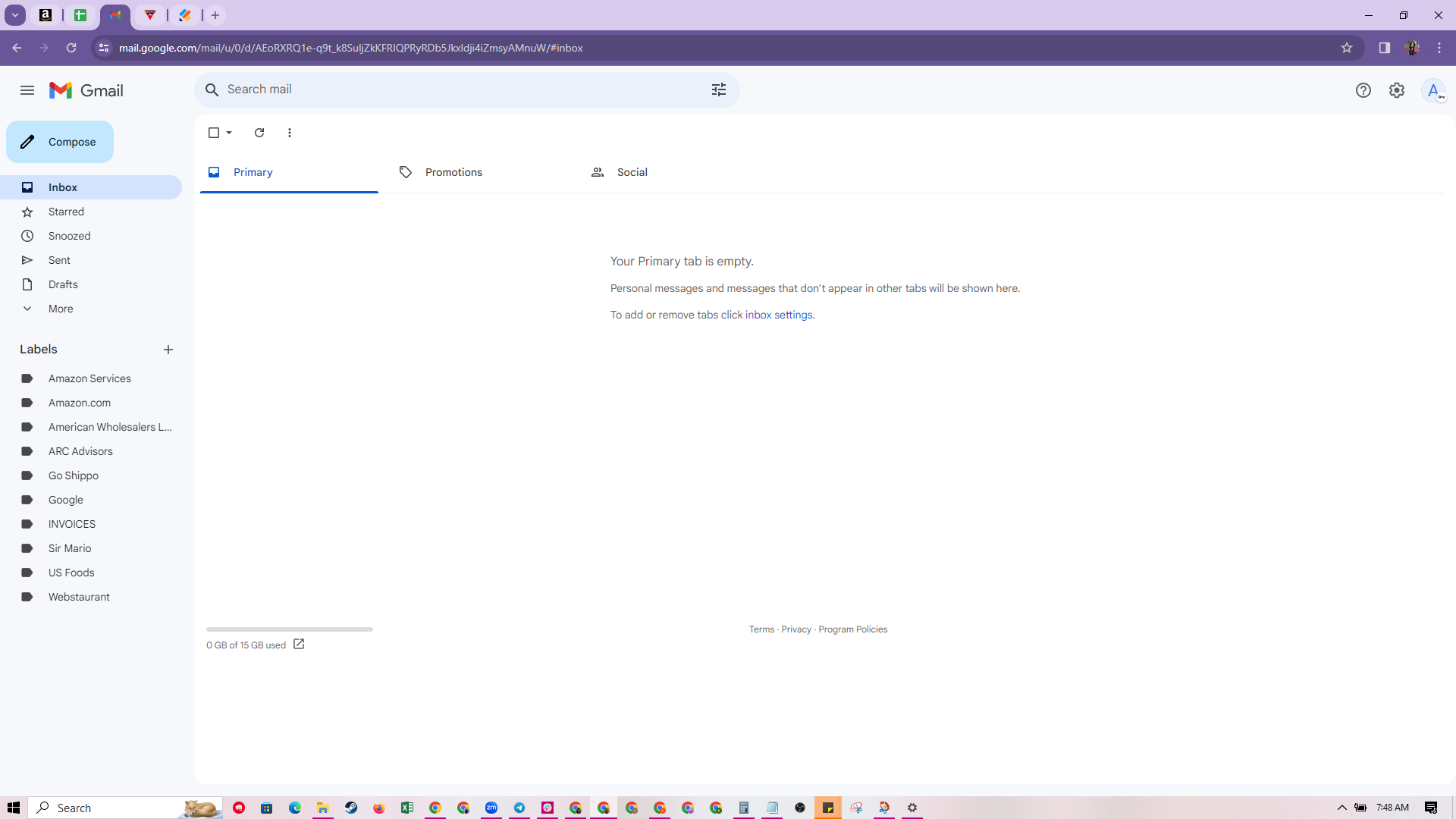The width and height of the screenshot is (1456, 819).
Task: Click the Compose button
Action: point(60,142)
